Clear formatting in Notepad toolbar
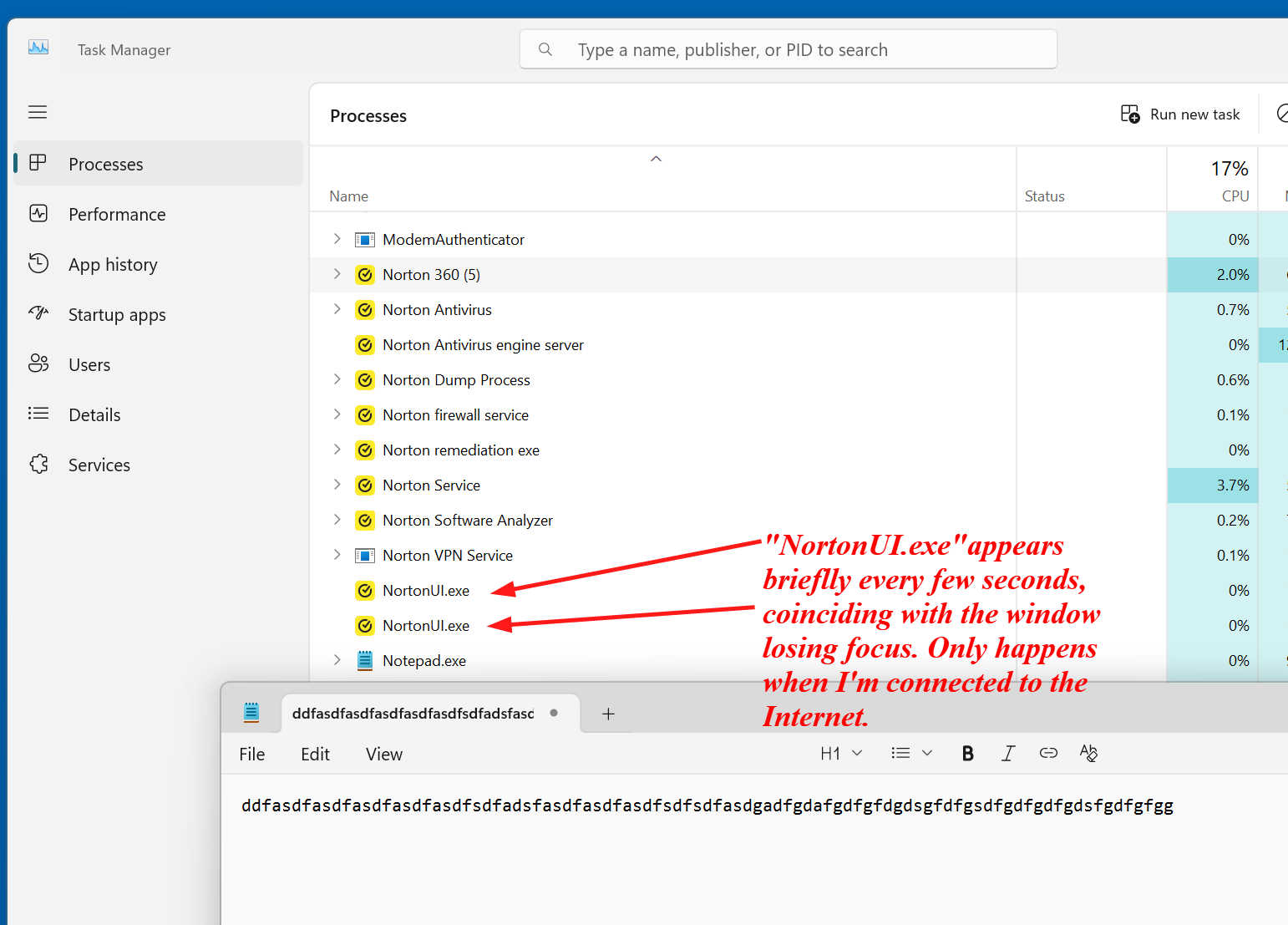 coord(1088,754)
